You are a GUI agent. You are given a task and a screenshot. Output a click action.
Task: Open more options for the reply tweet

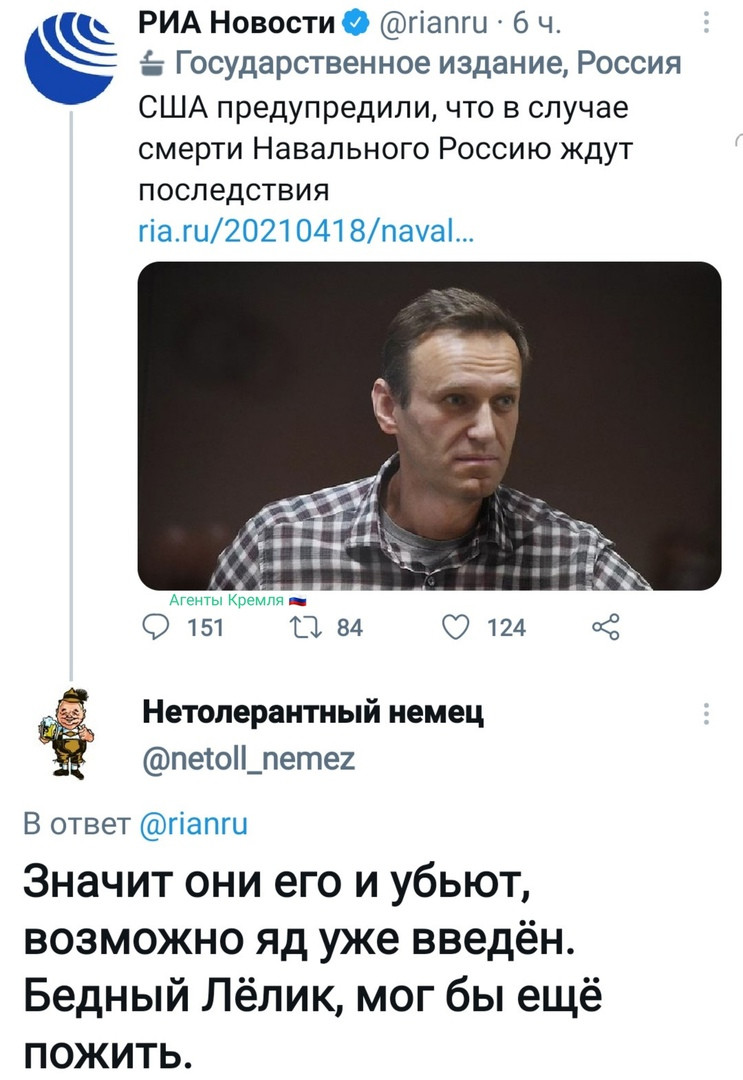pyautogui.click(x=707, y=714)
